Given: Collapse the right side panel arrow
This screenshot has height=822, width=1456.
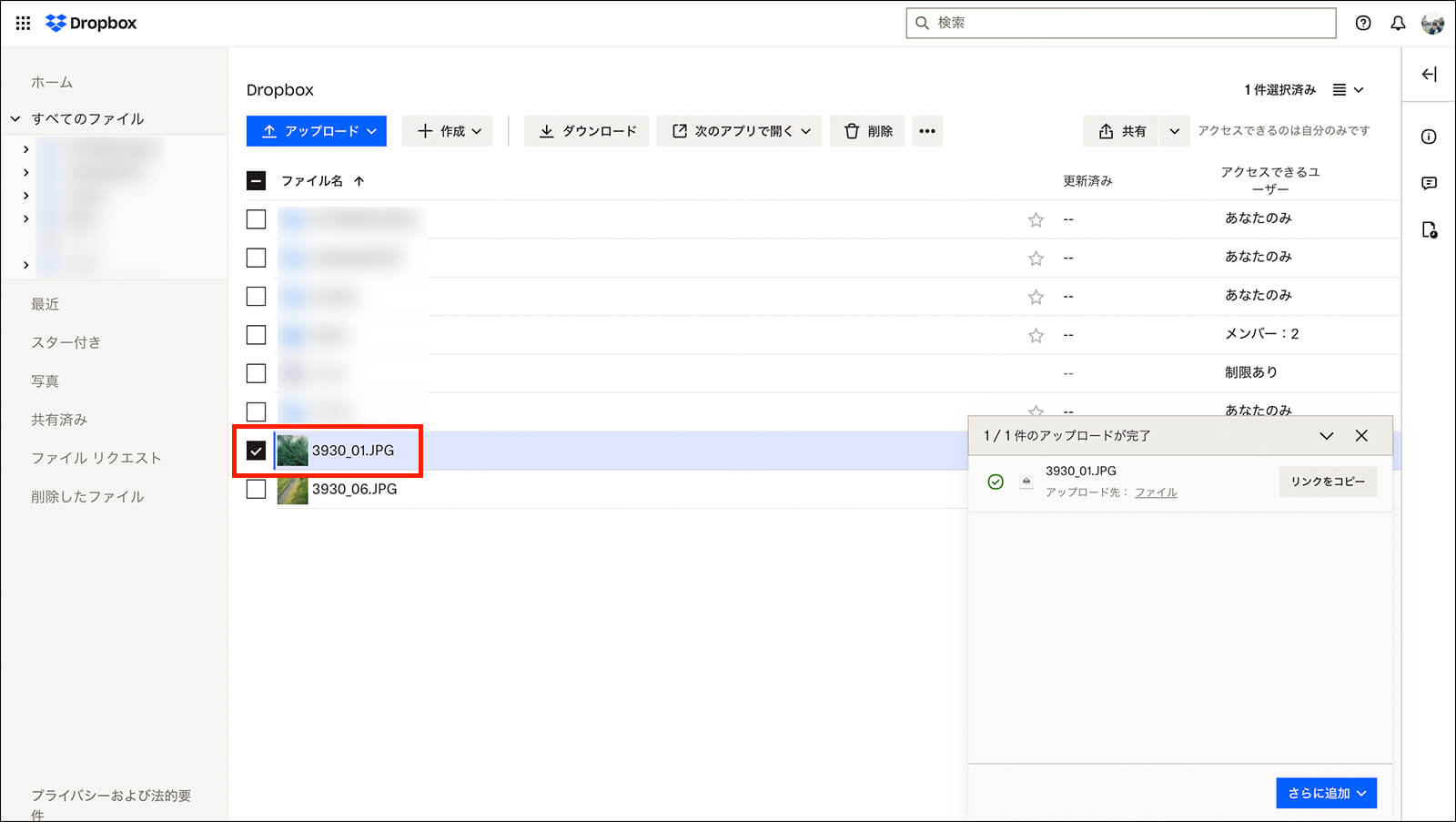Looking at the screenshot, I should point(1429,75).
